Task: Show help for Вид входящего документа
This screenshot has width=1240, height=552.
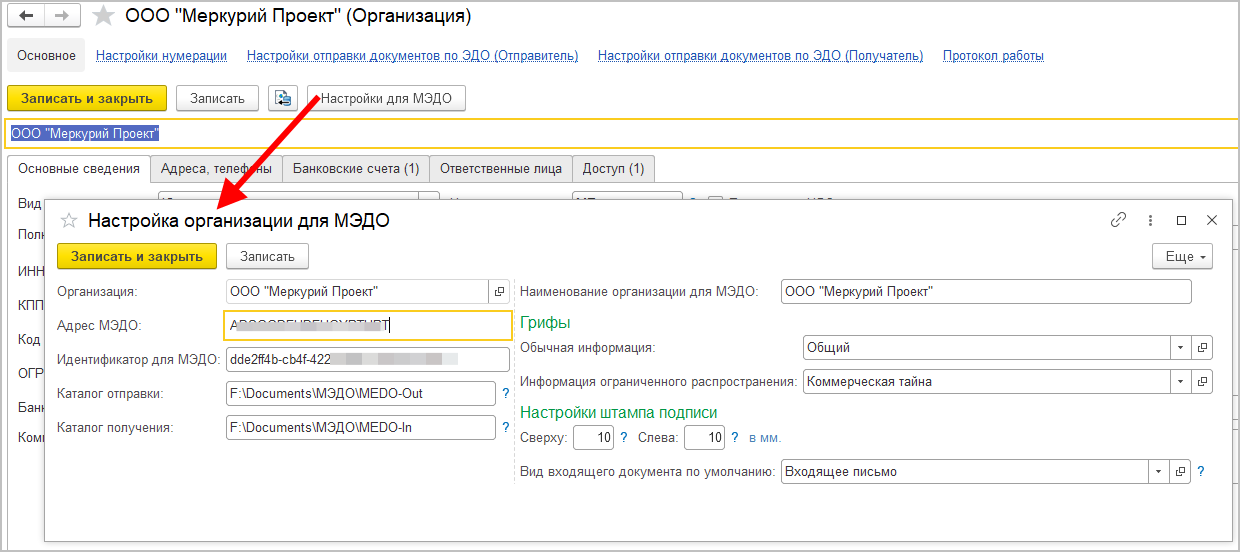Action: (1201, 472)
